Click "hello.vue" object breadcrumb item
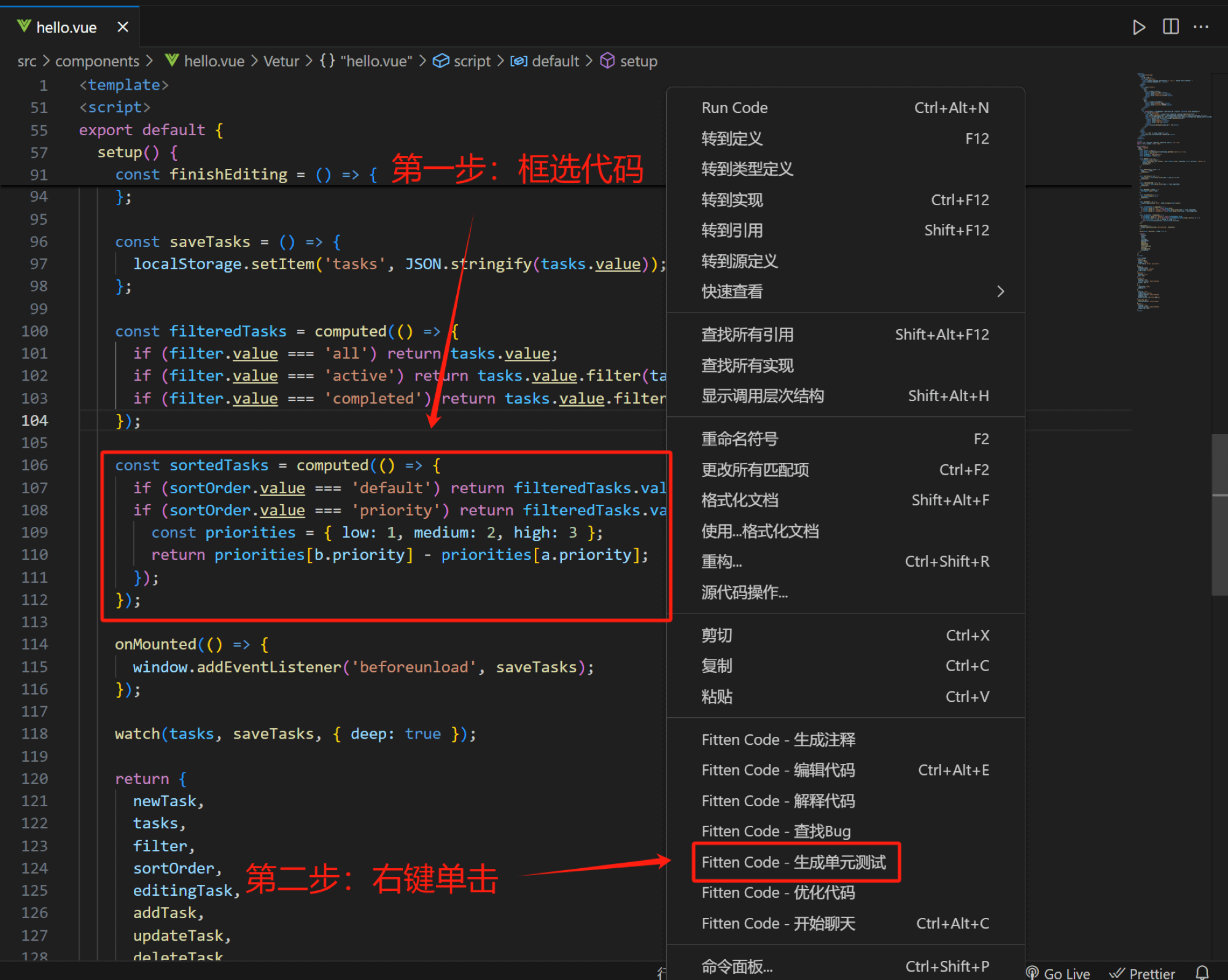Viewport: 1228px width, 980px height. pyautogui.click(x=366, y=61)
